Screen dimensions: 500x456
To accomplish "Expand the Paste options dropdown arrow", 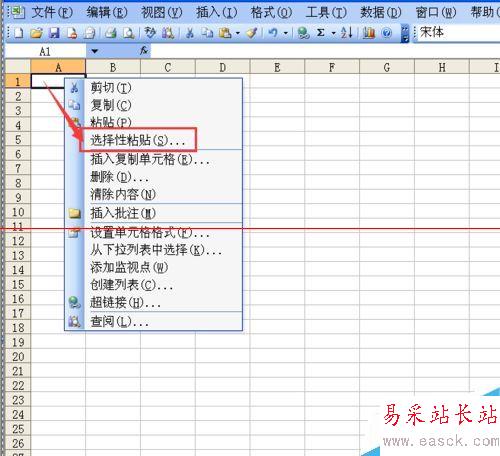I will [x=238, y=33].
